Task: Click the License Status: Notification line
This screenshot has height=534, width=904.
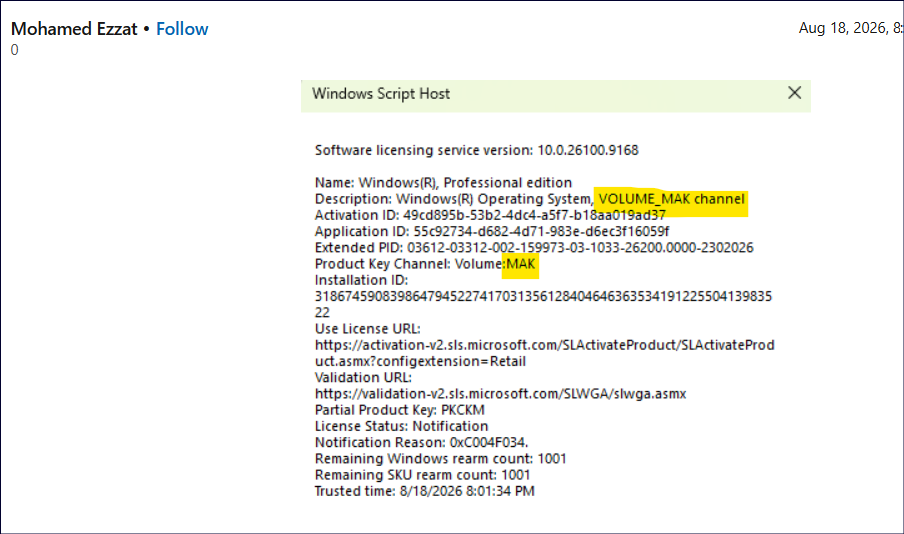Action: click(401, 426)
